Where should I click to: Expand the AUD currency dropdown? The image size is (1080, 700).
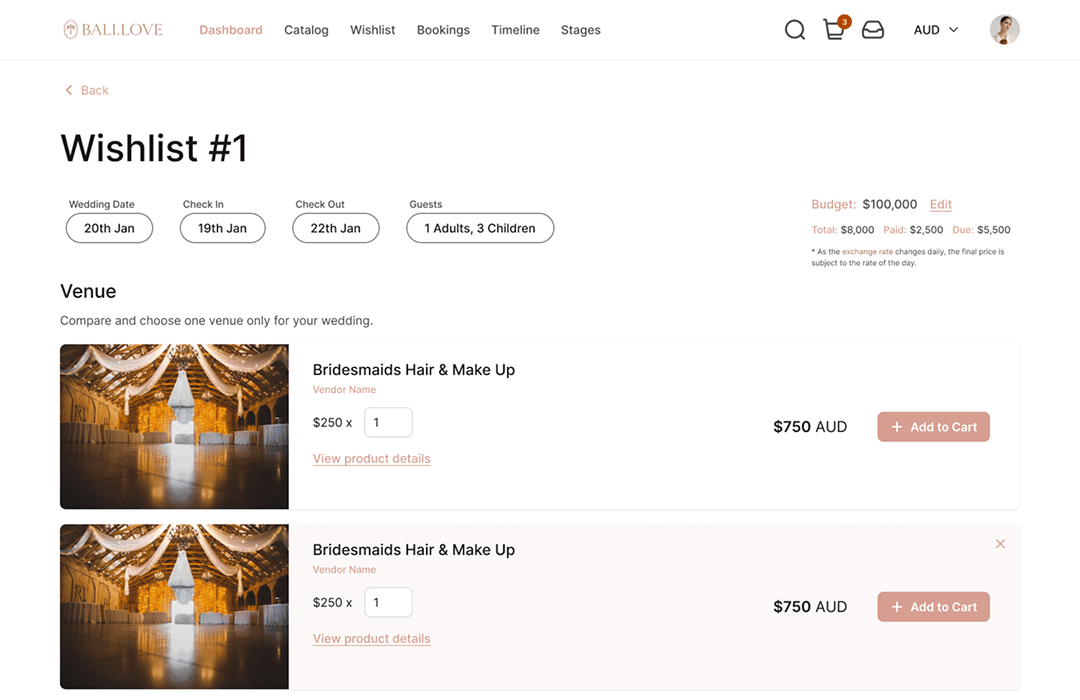(936, 30)
